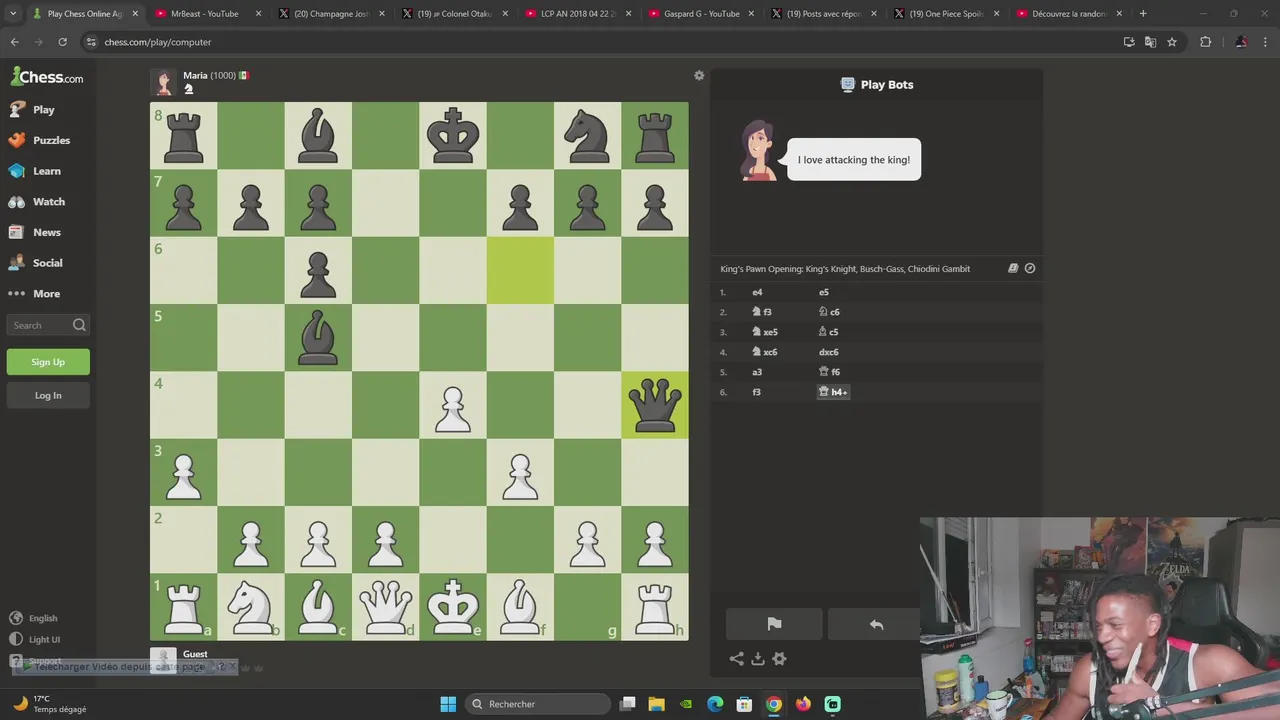This screenshot has width=1280, height=720.
Task: Click the address bar URL
Action: point(158,42)
